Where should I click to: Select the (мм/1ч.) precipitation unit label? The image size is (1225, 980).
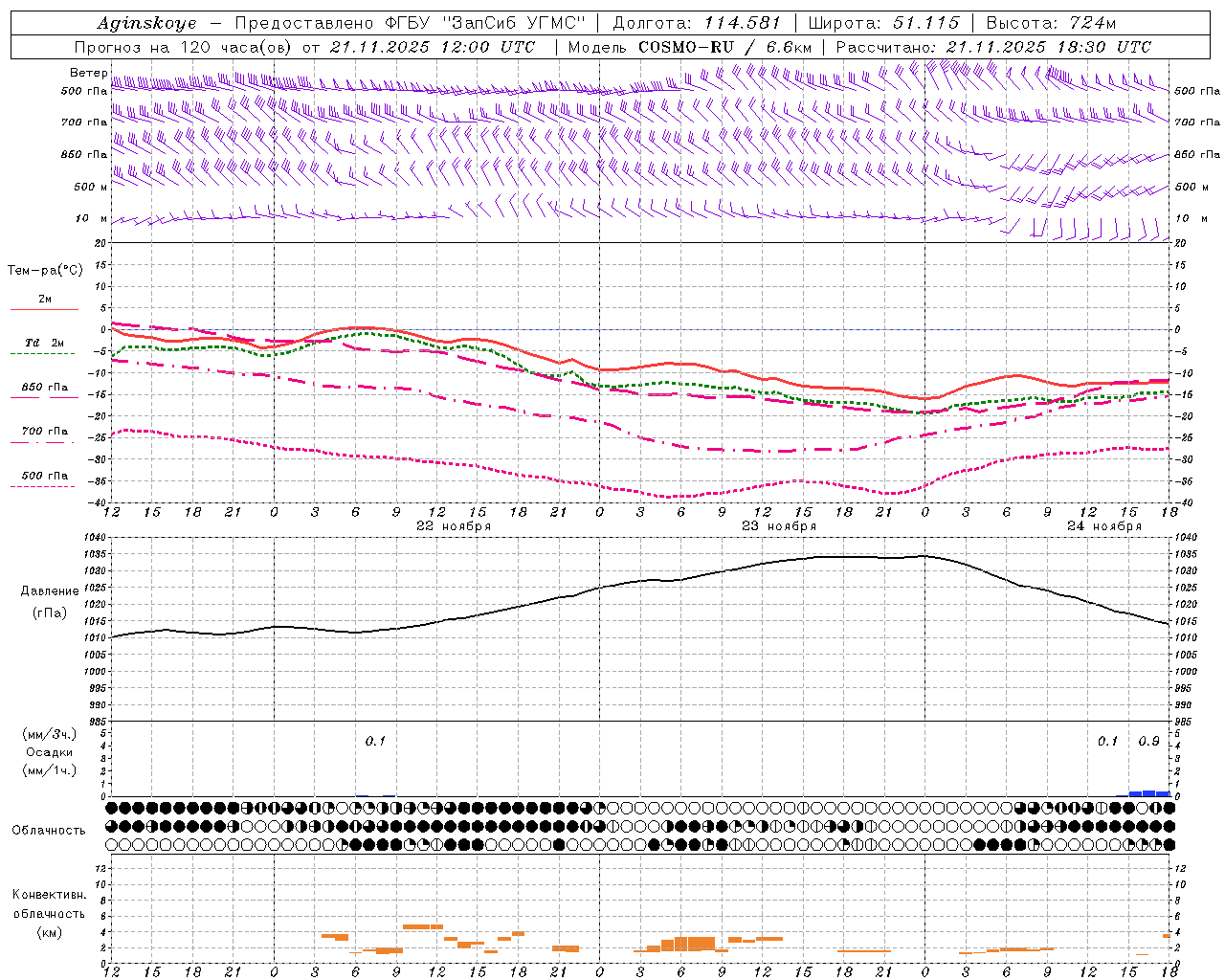[50, 770]
